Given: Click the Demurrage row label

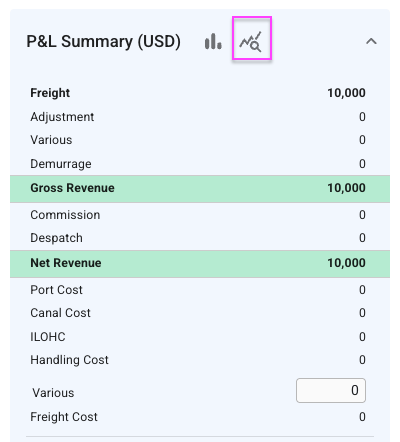Looking at the screenshot, I should point(61,164).
